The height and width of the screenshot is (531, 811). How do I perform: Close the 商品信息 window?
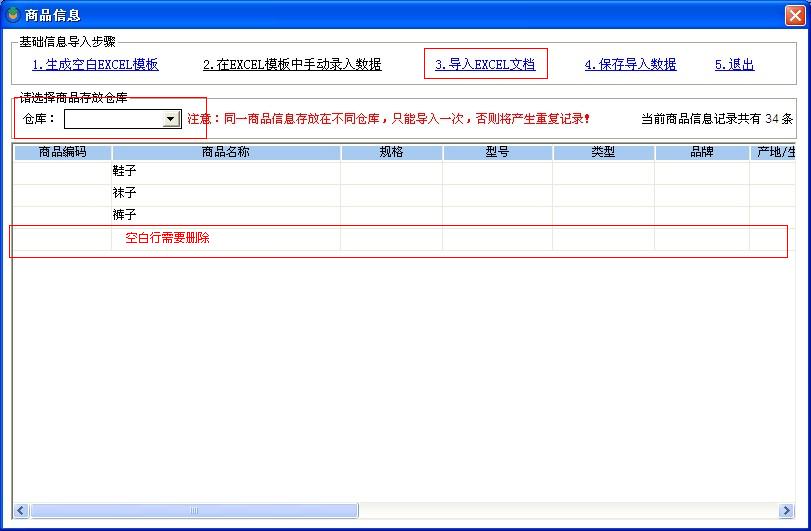click(x=795, y=16)
